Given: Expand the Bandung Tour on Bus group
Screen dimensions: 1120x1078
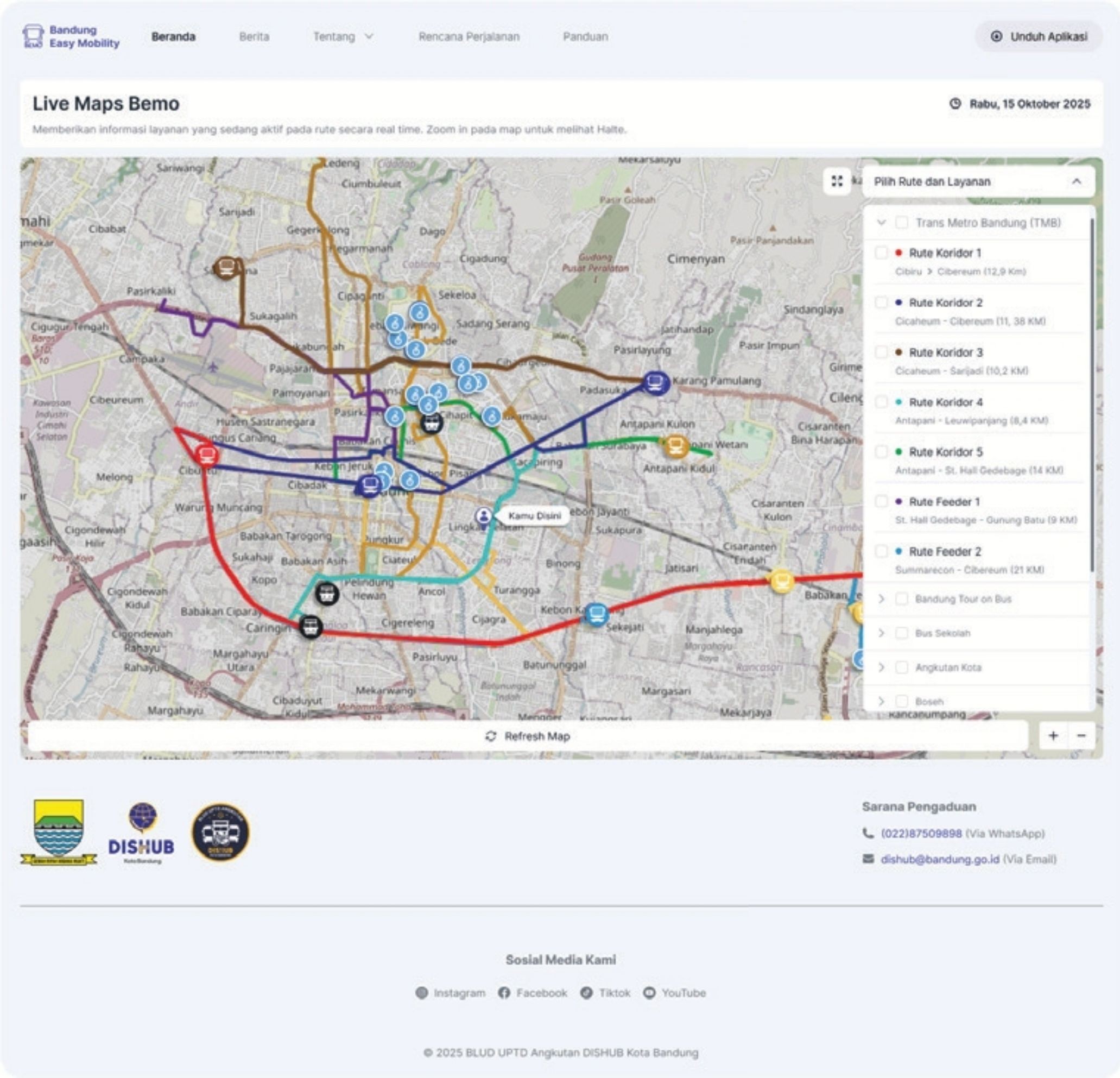Looking at the screenshot, I should coord(881,599).
